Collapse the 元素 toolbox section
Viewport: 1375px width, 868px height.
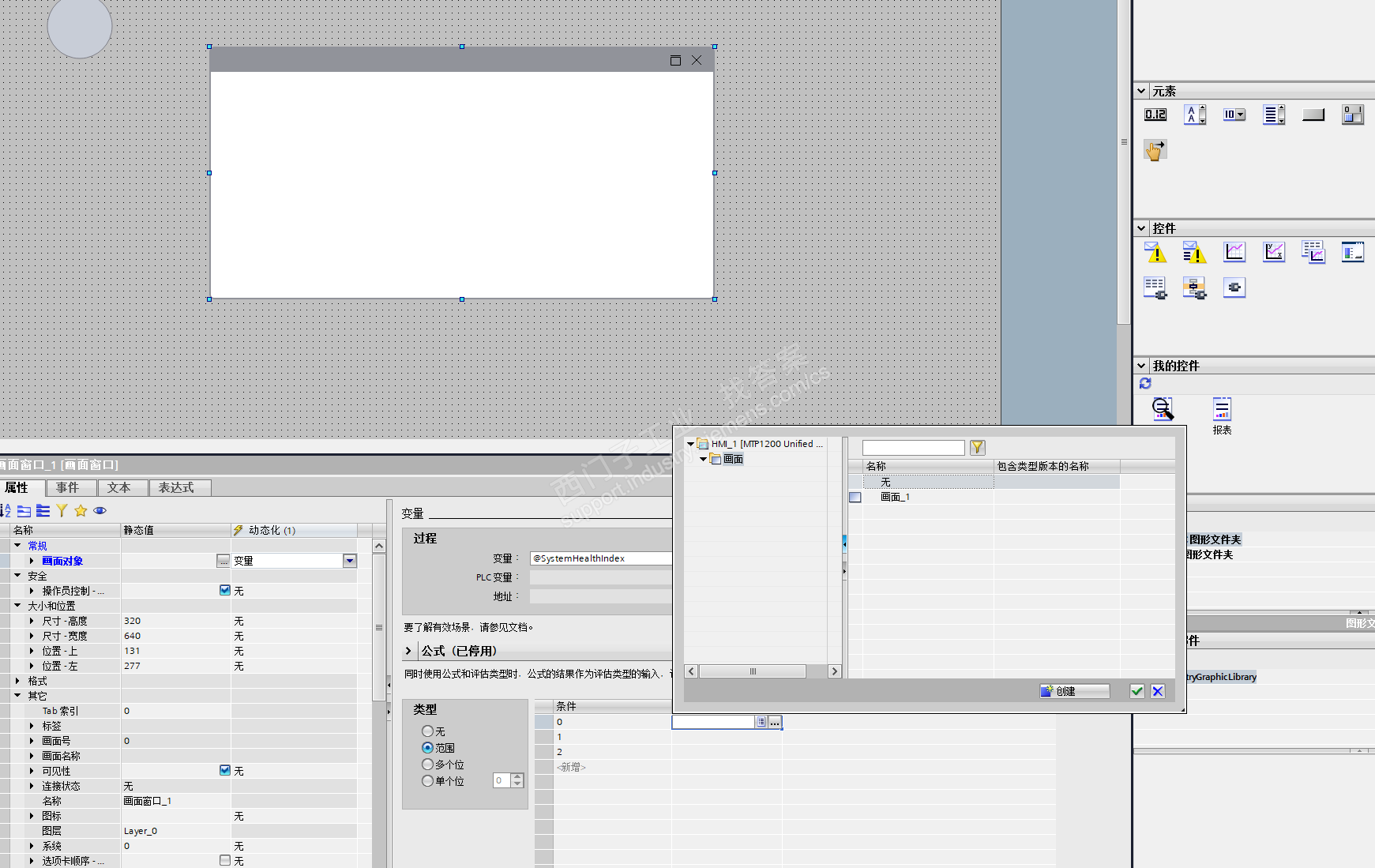[1141, 91]
